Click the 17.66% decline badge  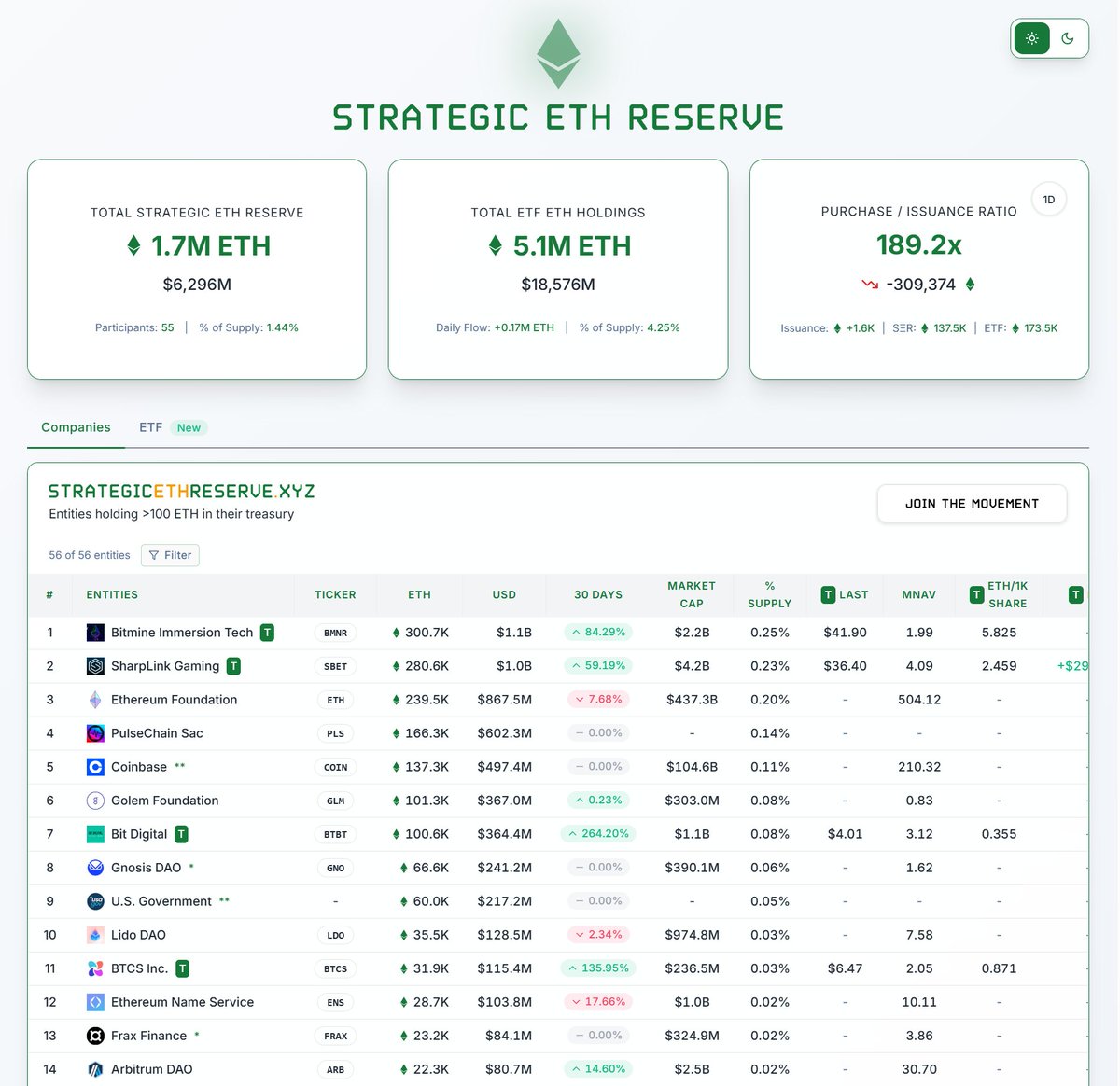click(598, 1001)
